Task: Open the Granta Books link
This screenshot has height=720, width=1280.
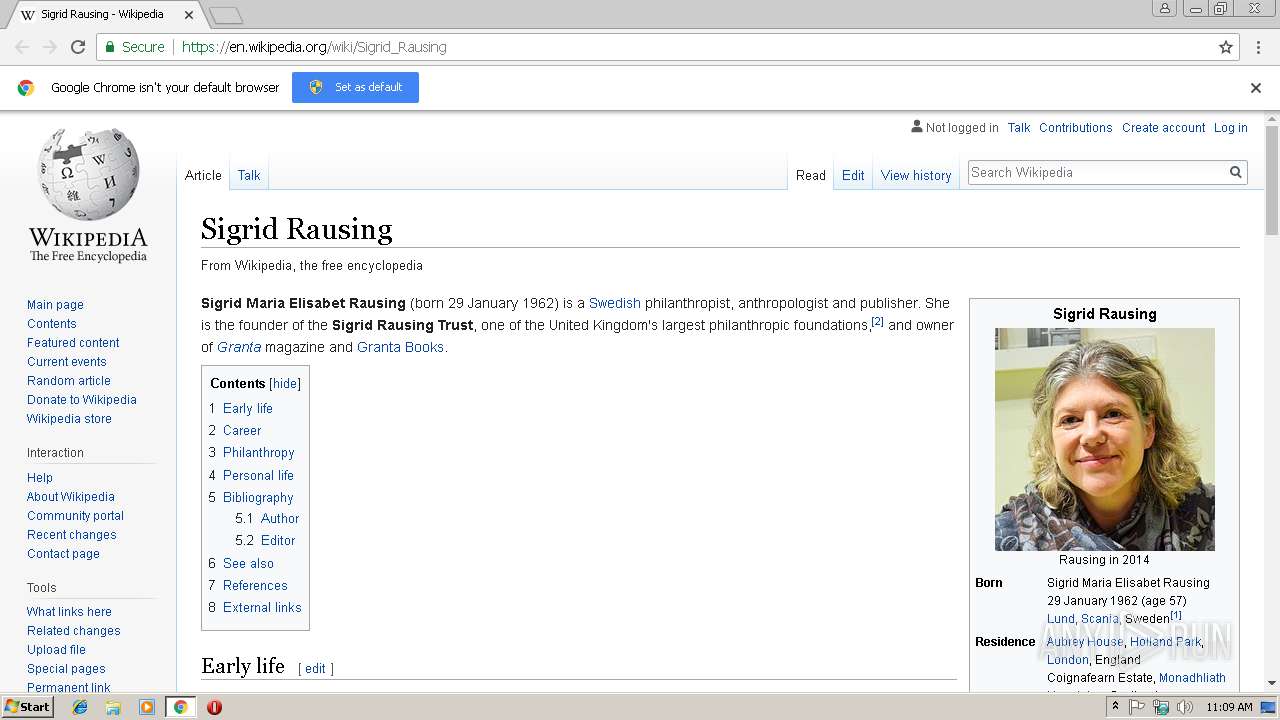Action: coord(400,347)
